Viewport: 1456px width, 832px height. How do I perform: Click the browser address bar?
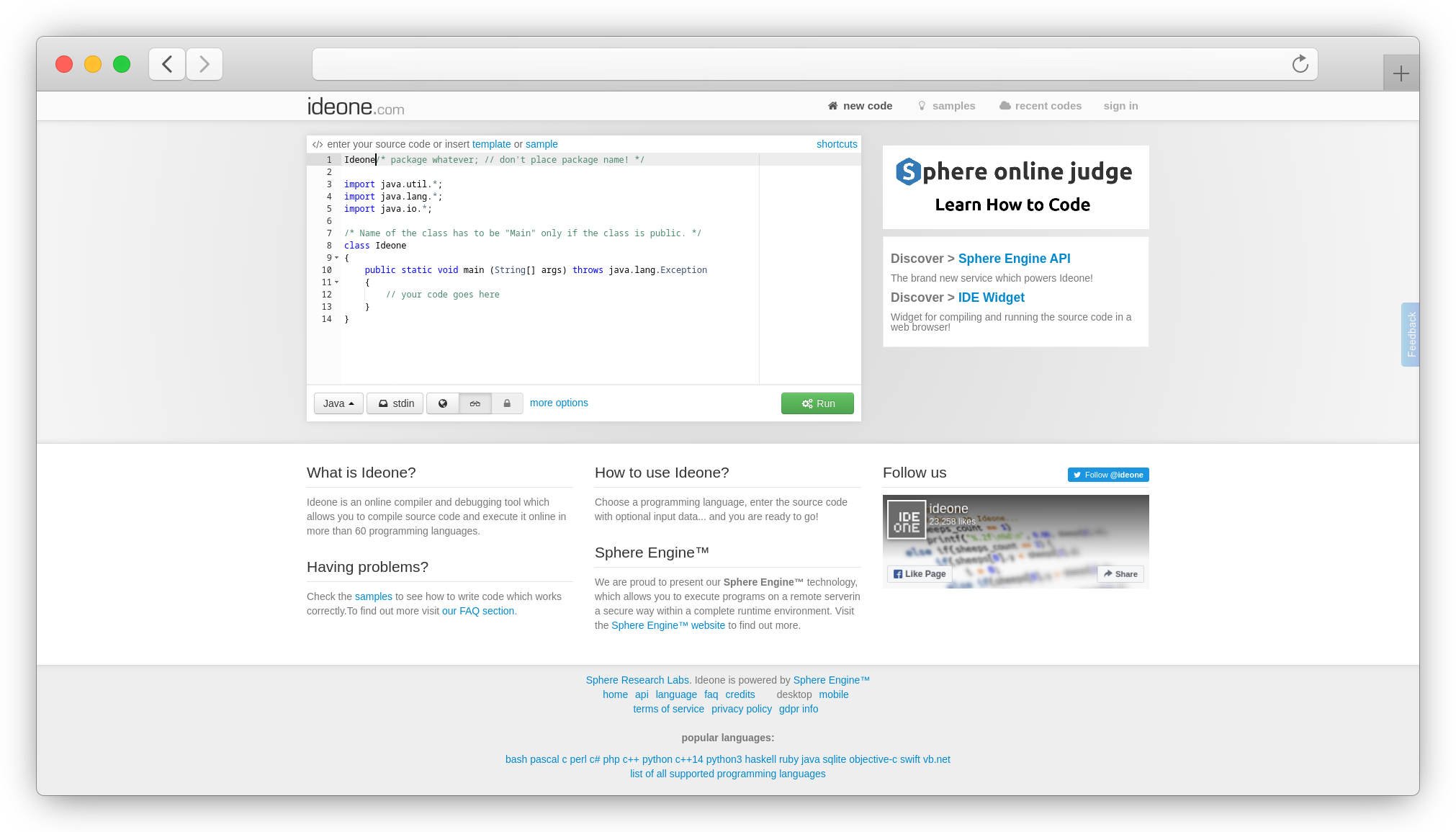coord(814,64)
